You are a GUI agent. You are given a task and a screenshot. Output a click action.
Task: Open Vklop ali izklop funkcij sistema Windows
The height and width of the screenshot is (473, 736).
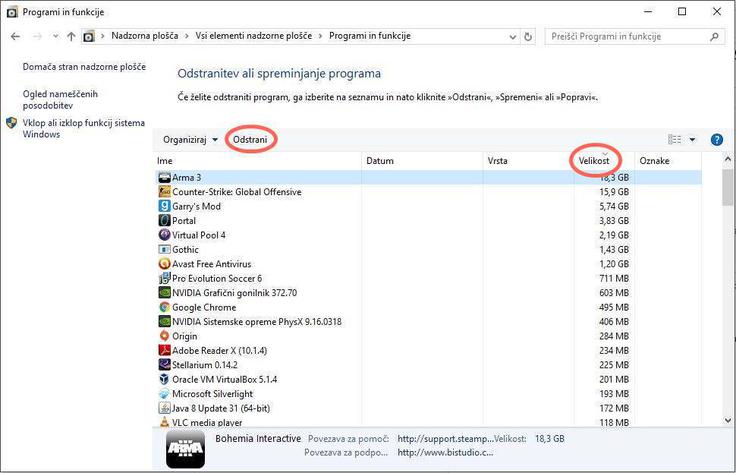point(84,129)
